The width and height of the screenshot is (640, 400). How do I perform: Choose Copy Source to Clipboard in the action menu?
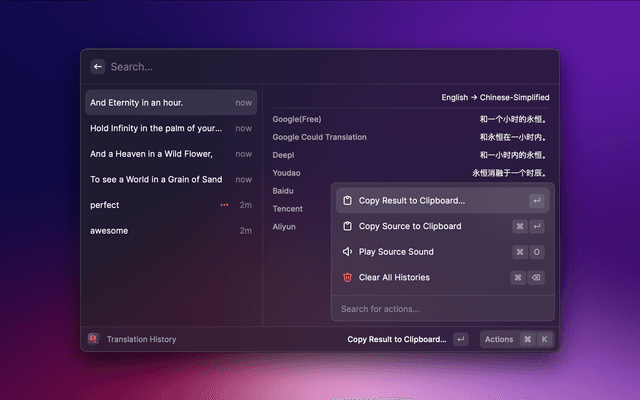point(410,227)
